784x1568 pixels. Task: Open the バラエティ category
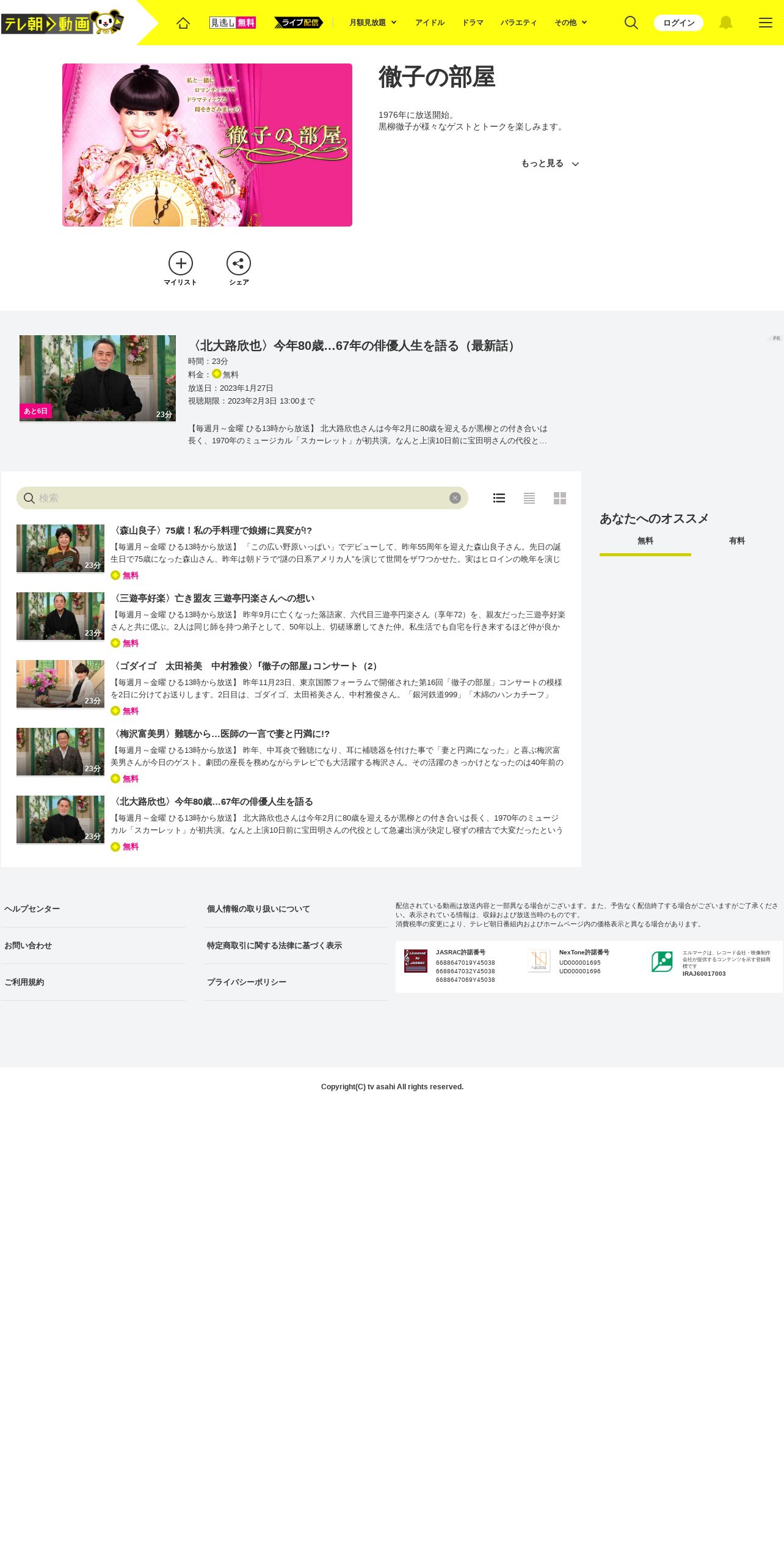518,23
